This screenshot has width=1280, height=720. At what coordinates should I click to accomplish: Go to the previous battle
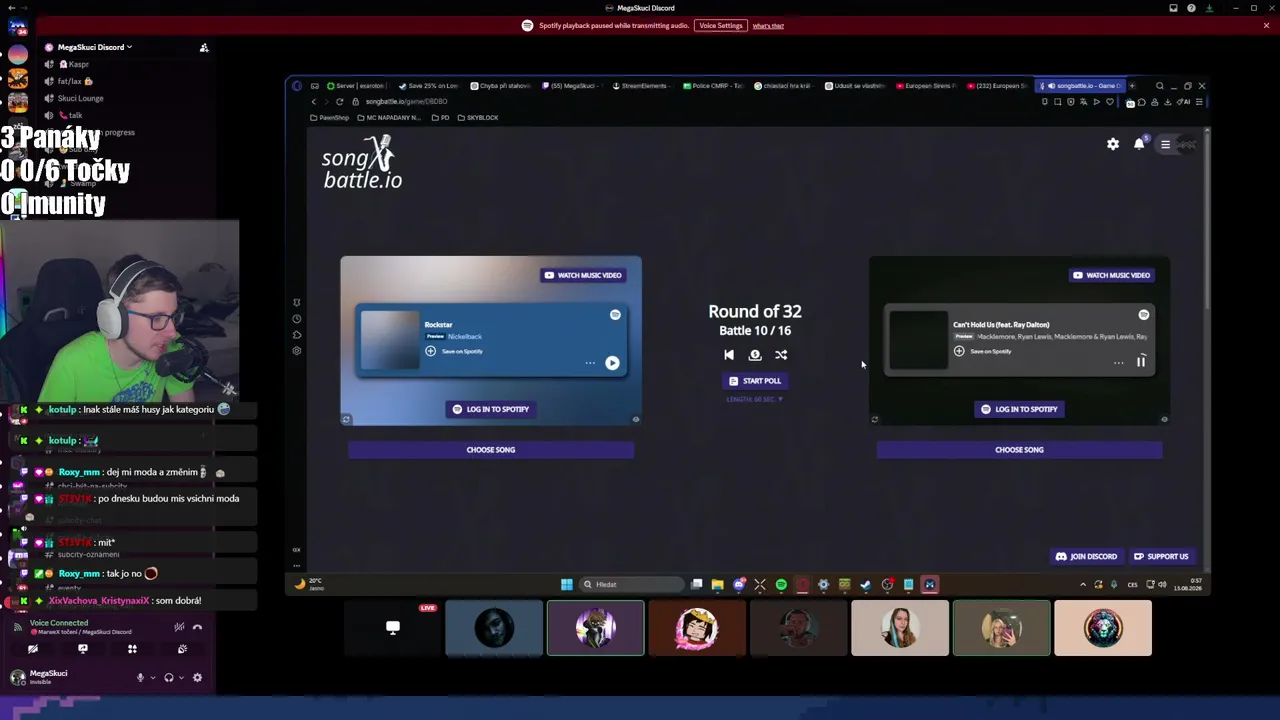729,355
